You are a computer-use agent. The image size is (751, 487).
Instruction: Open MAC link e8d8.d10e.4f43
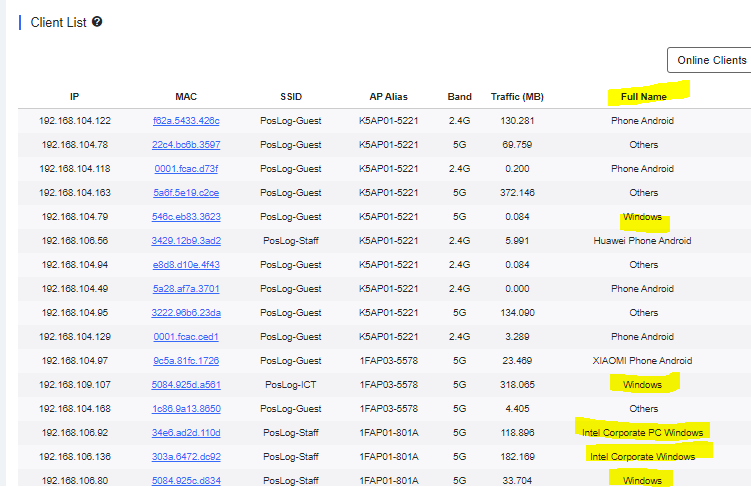[x=186, y=264]
